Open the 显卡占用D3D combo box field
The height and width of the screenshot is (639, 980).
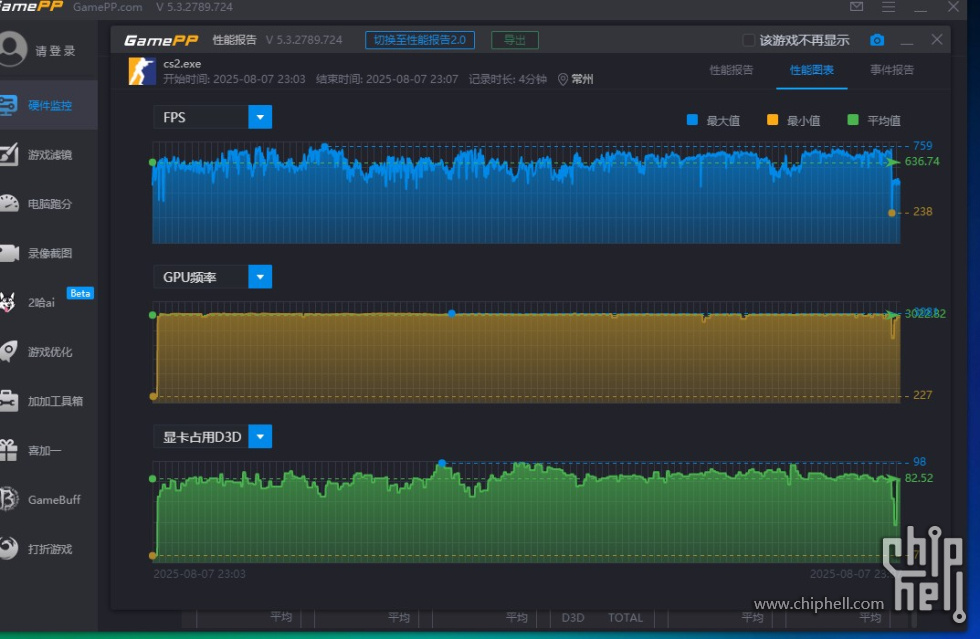(x=212, y=436)
